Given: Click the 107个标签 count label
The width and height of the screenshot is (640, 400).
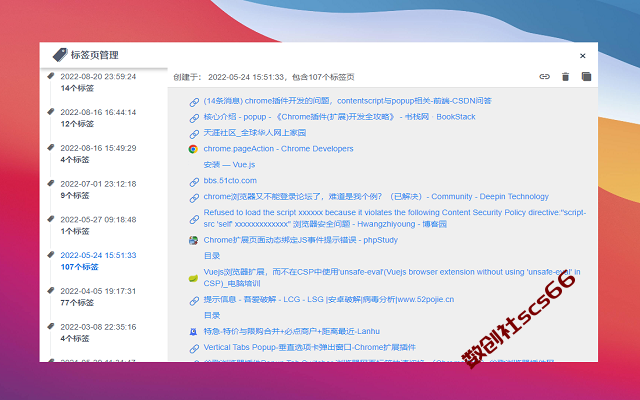Looking at the screenshot, I should [79, 267].
